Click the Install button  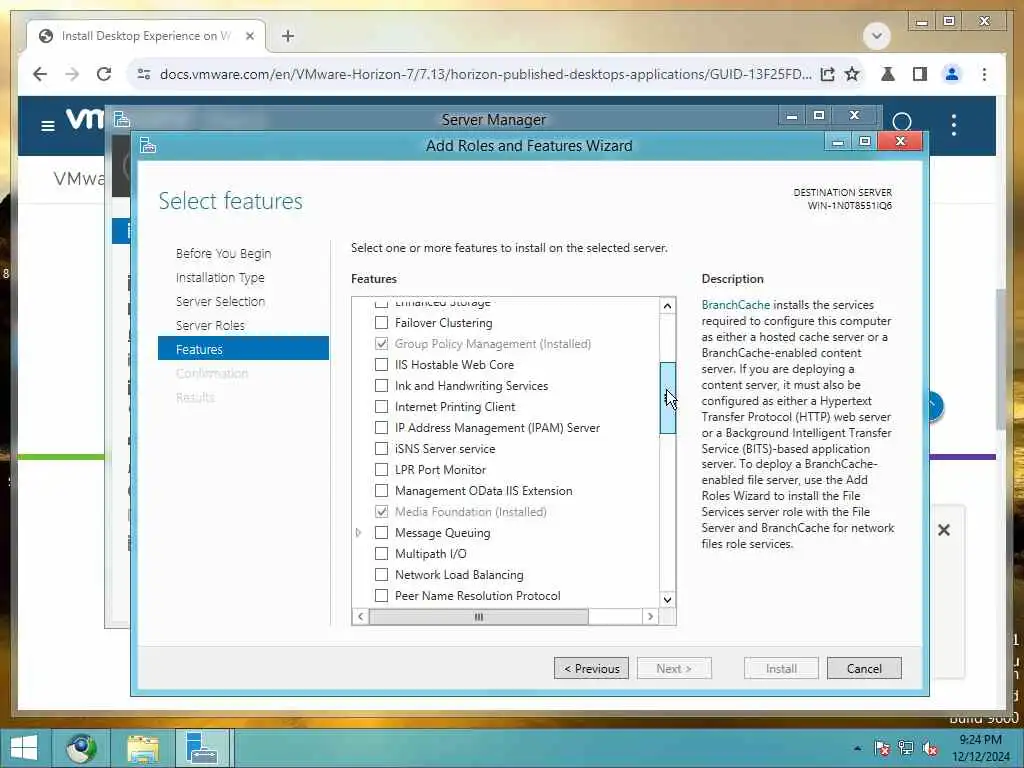pyautogui.click(x=781, y=668)
